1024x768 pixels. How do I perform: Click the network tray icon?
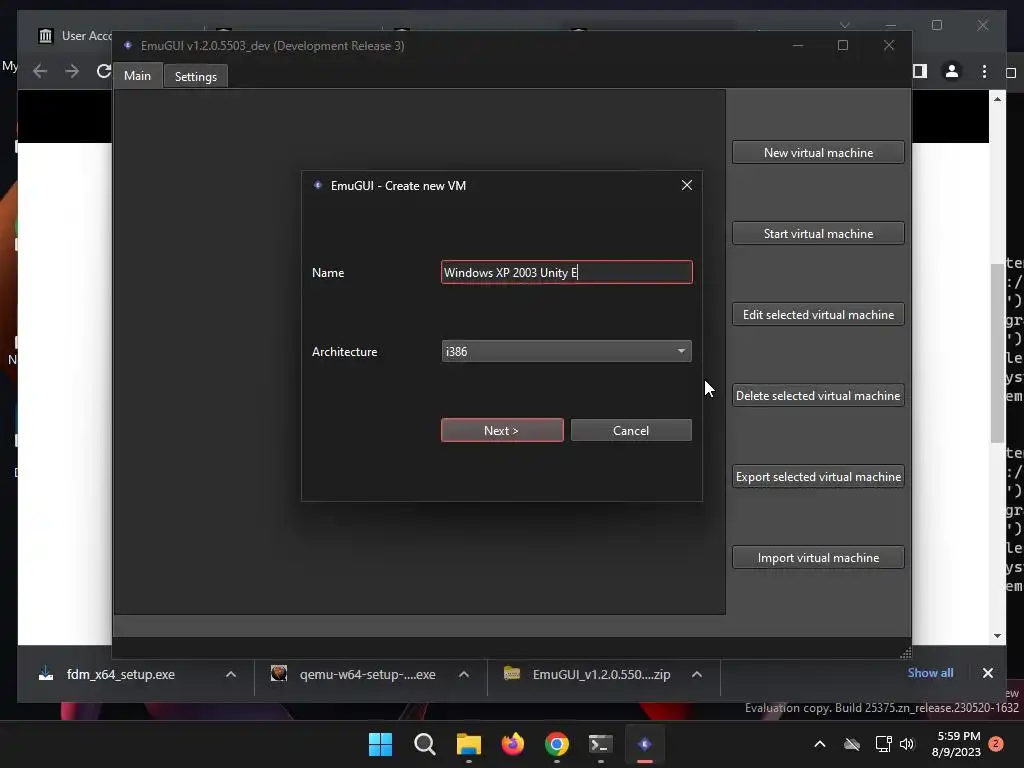[884, 744]
